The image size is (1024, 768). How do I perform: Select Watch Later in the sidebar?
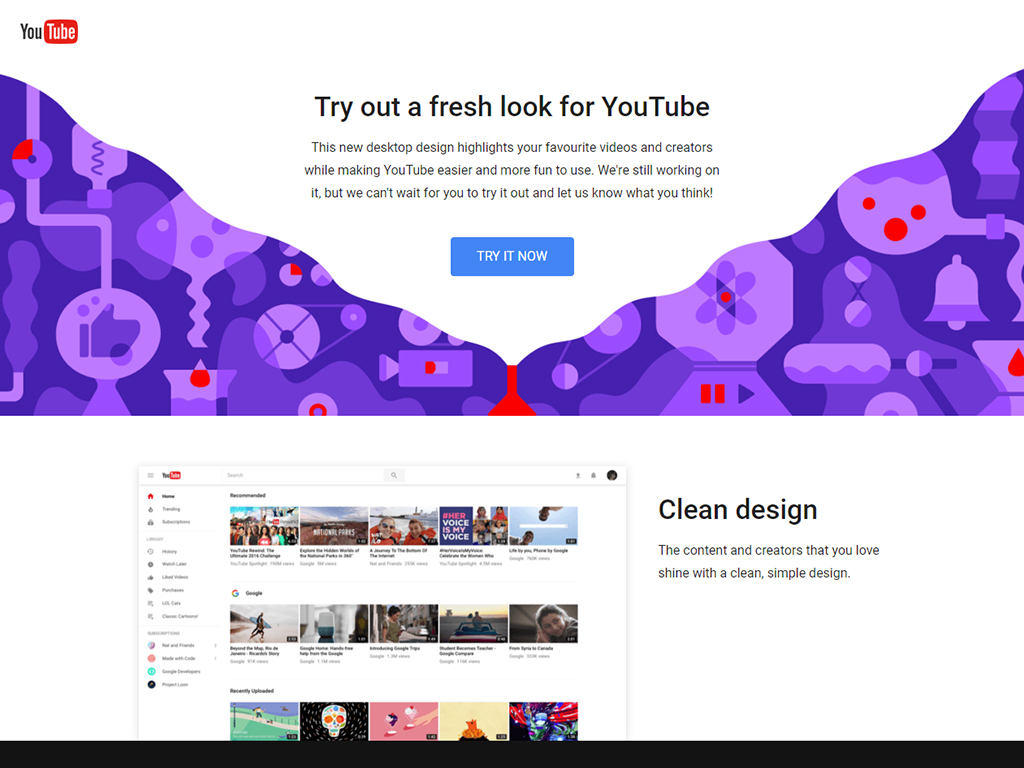(x=174, y=564)
